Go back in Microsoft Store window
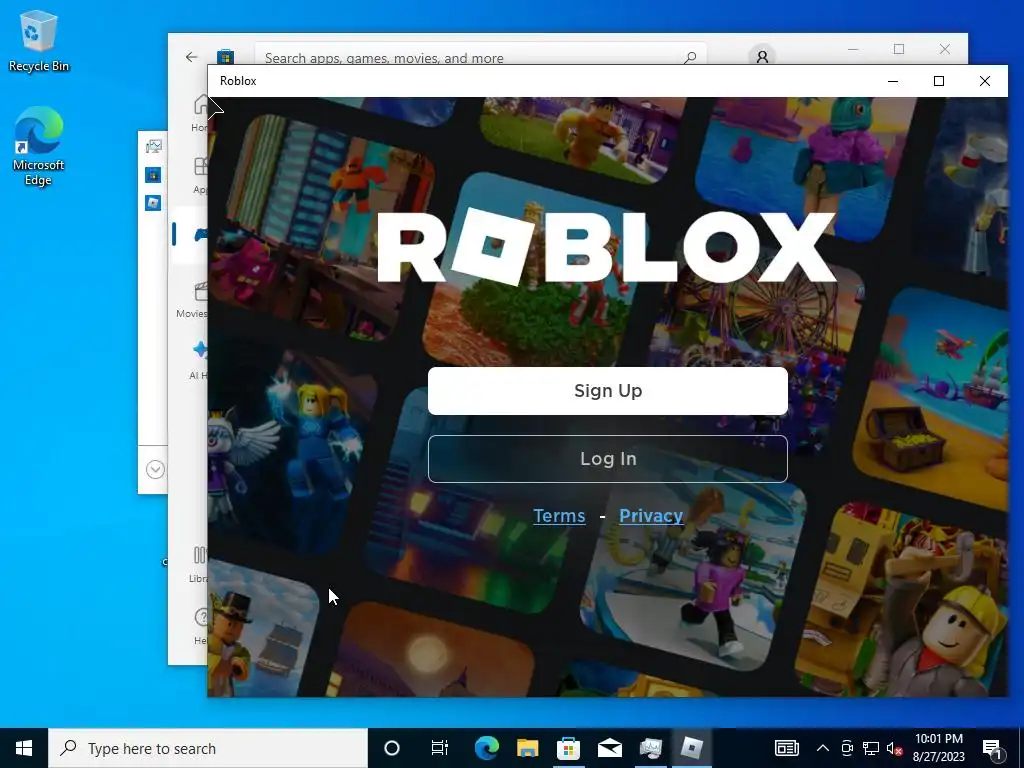Viewport: 1024px width, 768px height. pyautogui.click(x=191, y=57)
